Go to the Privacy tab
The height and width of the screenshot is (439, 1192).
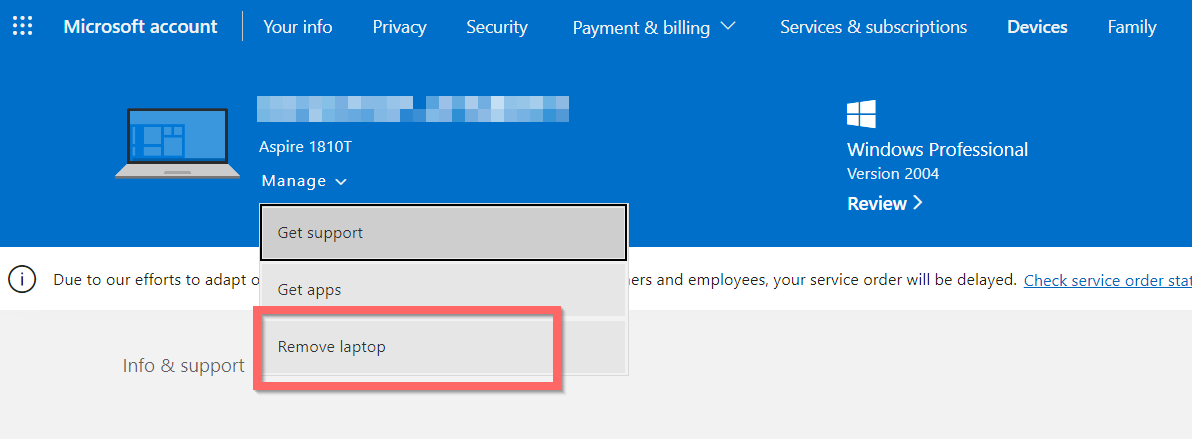pyautogui.click(x=399, y=27)
